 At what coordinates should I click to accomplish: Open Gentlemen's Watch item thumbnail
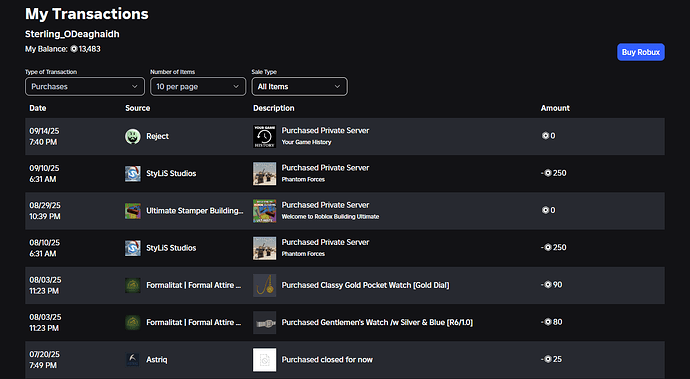[x=264, y=322]
